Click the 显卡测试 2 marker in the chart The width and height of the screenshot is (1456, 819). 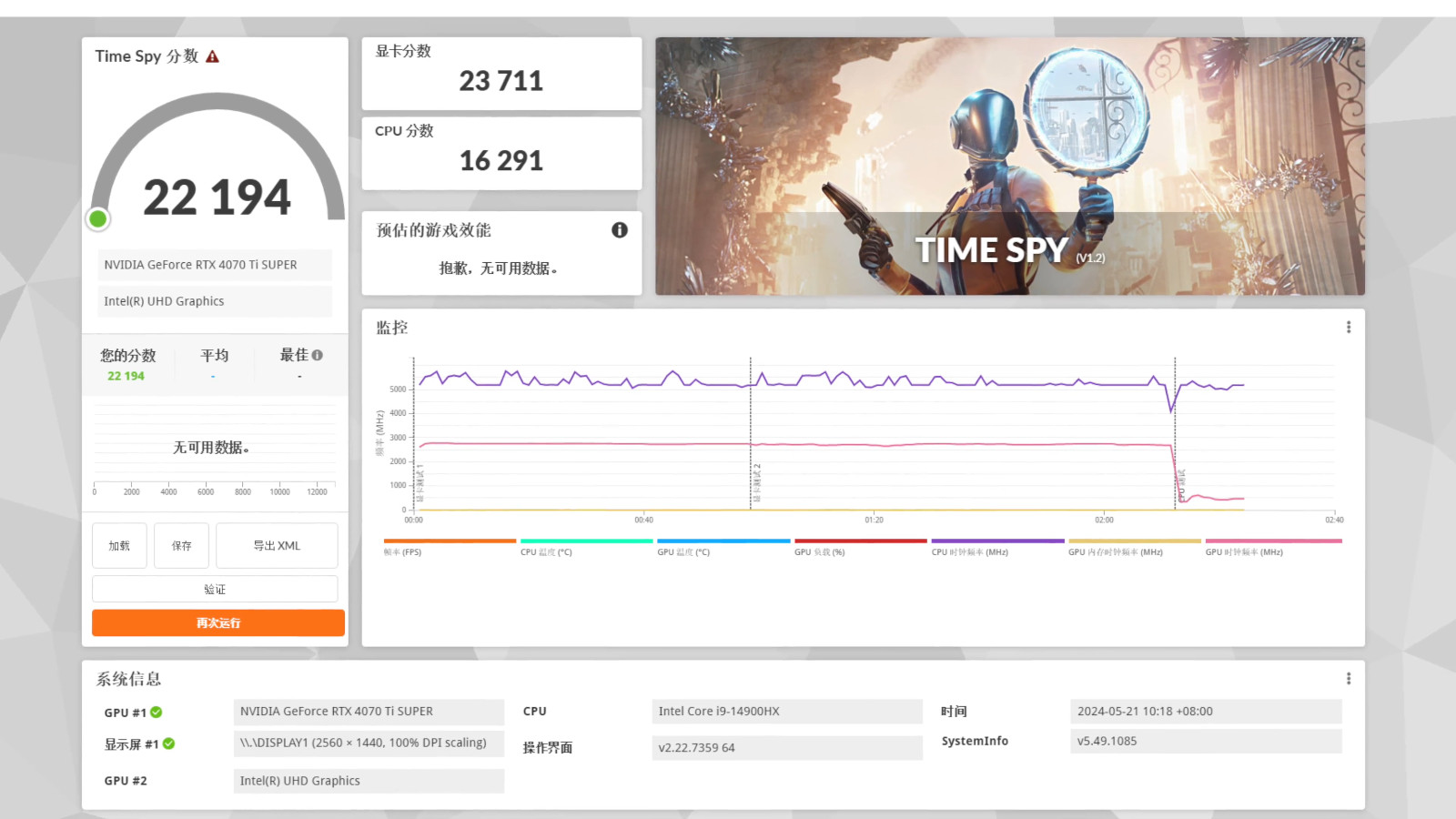pyautogui.click(x=756, y=483)
